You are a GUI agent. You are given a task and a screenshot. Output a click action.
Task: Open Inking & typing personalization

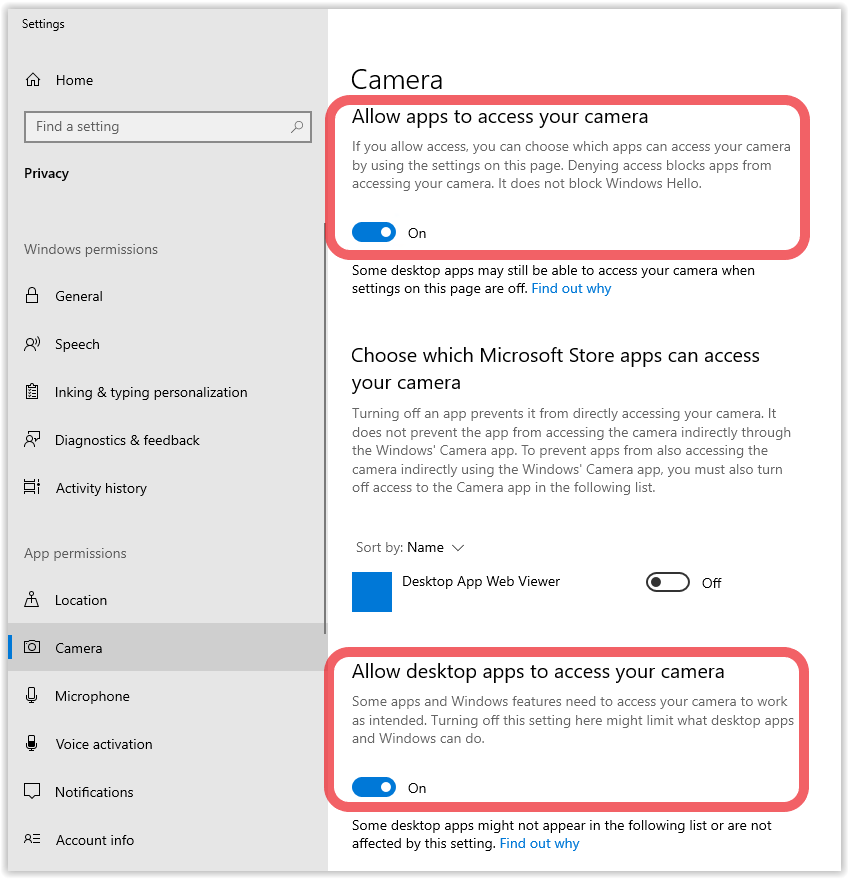pos(151,392)
